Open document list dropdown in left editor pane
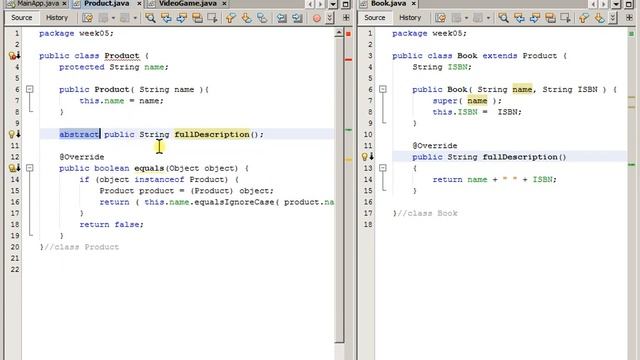Viewport: 640px width, 360px height. pyautogui.click(x=333, y=4)
